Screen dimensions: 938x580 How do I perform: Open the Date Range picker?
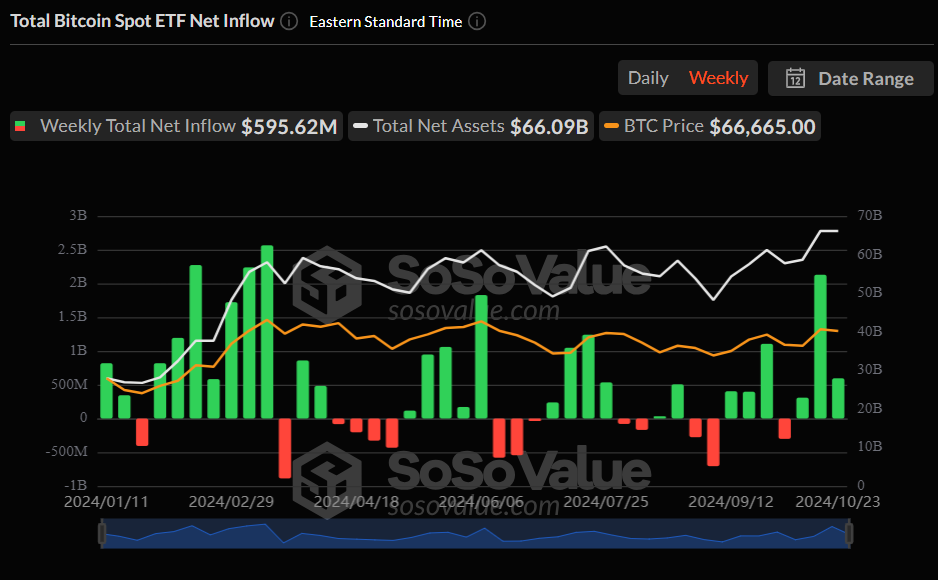(x=850, y=78)
